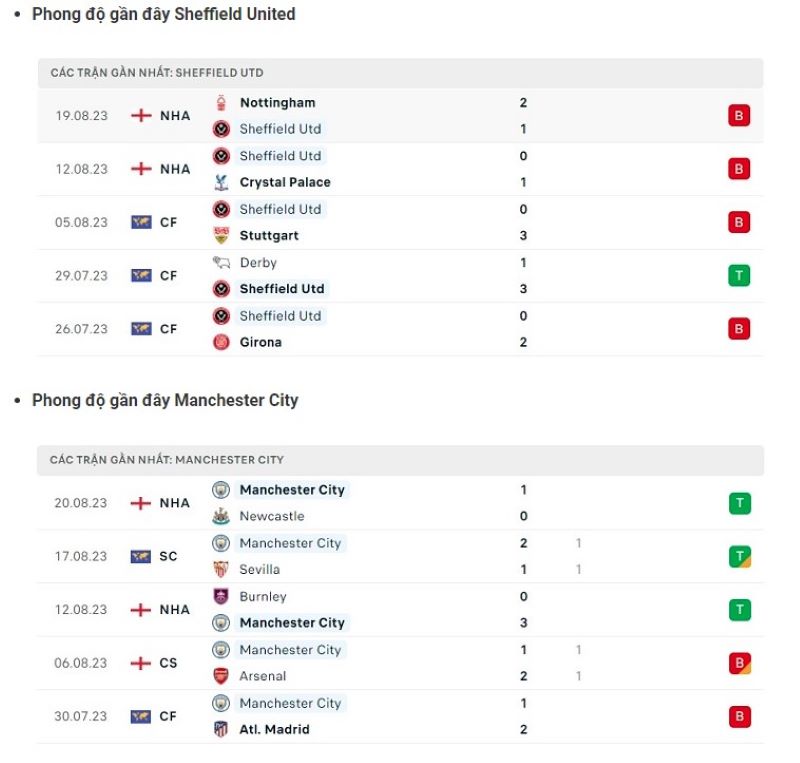Click the Stuttgart club badge
This screenshot has width=800, height=763.
click(221, 235)
